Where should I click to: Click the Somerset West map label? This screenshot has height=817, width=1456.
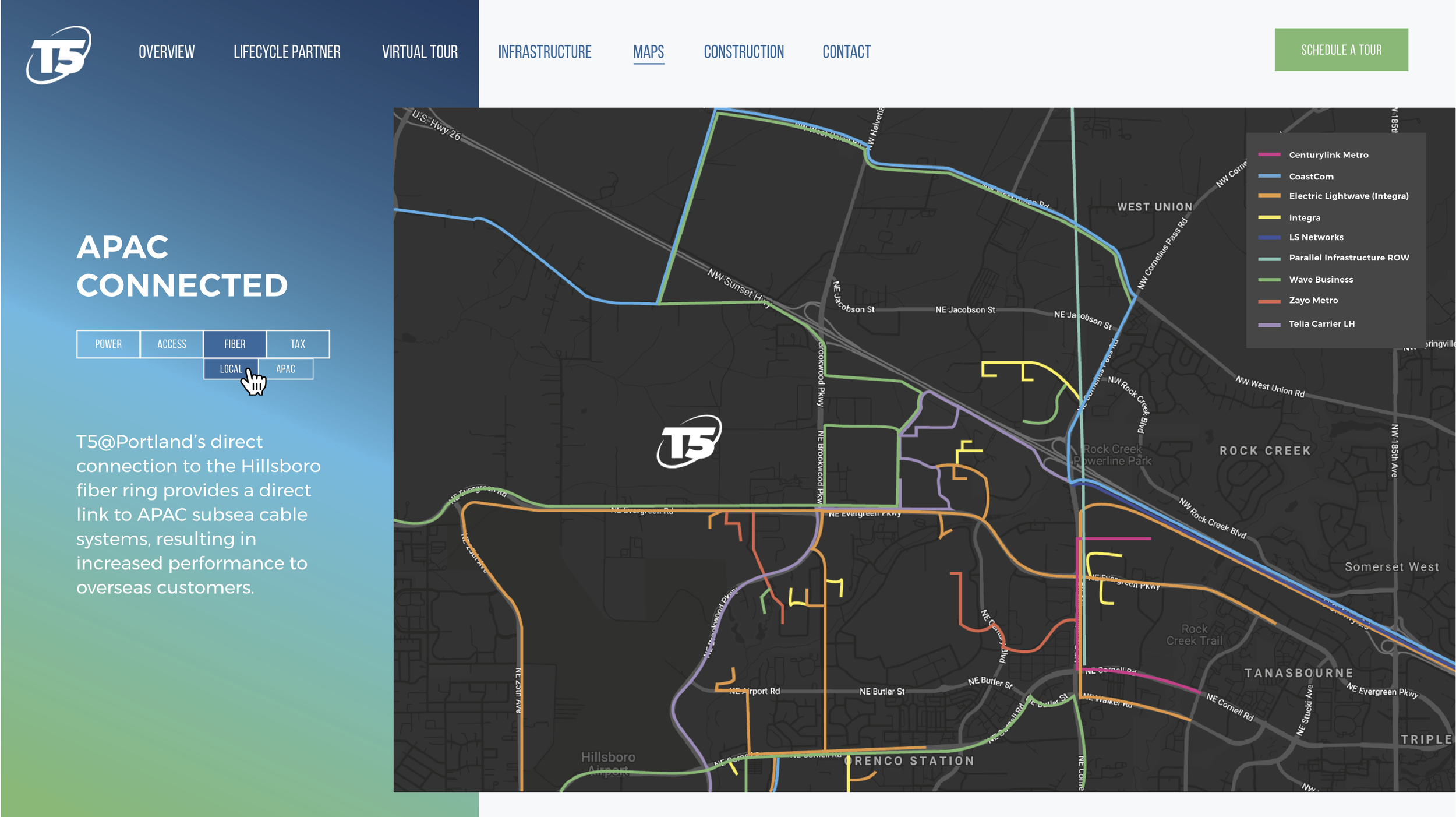point(1391,567)
